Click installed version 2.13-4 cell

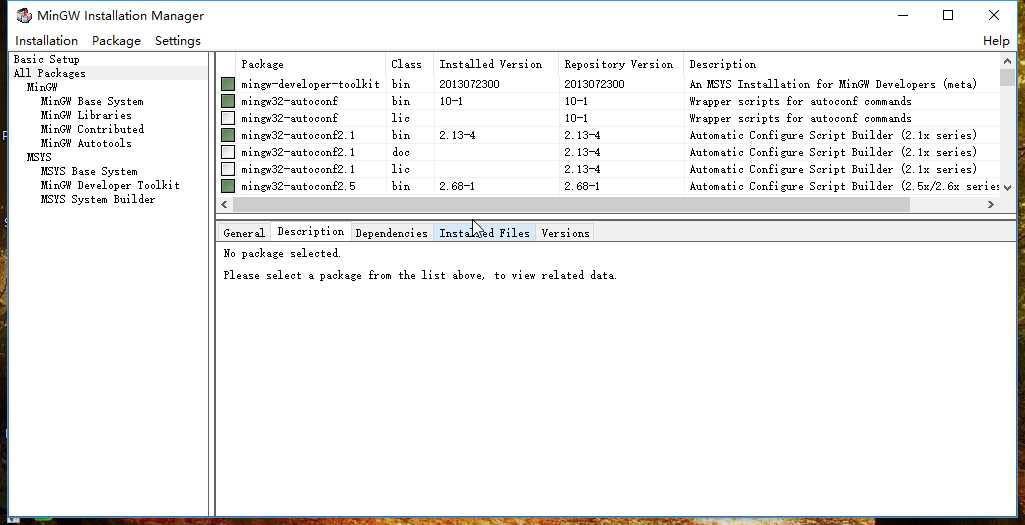[x=457, y=135]
